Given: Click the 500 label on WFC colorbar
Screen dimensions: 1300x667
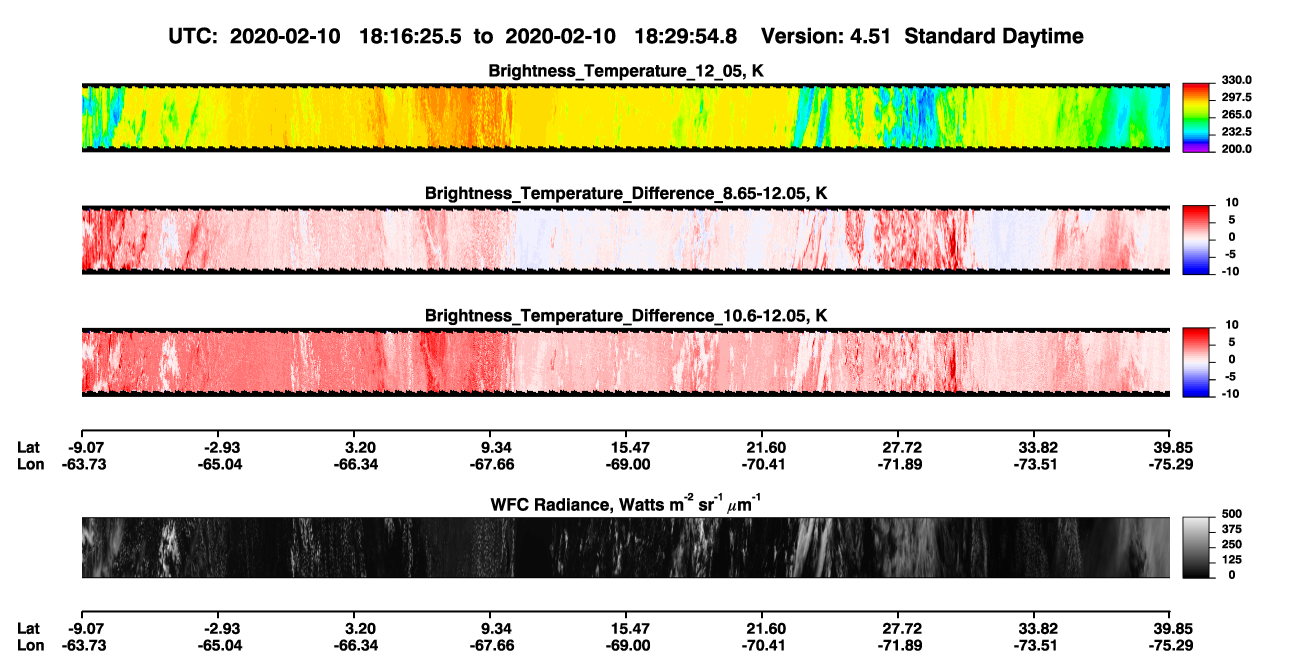Looking at the screenshot, I should pyautogui.click(x=1232, y=513).
